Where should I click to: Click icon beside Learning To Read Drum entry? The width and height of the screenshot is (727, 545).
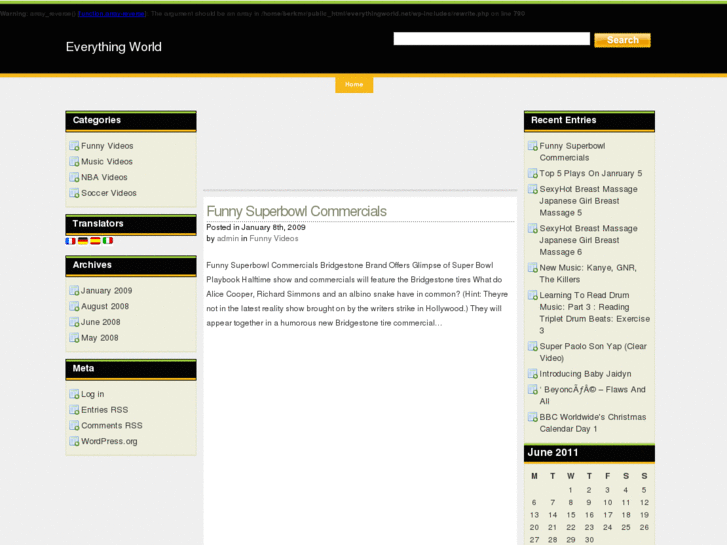point(533,295)
